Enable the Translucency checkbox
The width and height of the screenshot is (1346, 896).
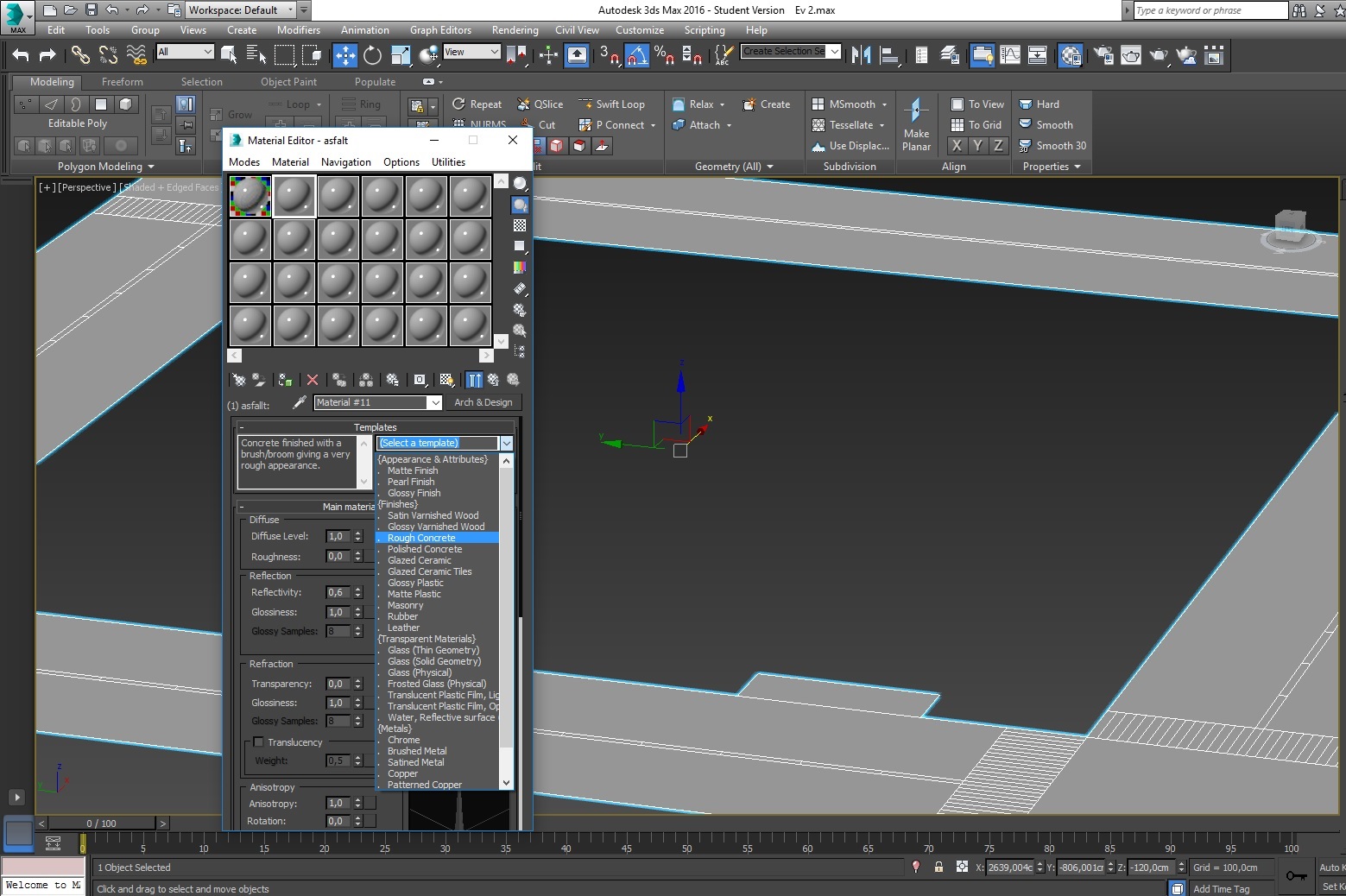click(x=258, y=742)
